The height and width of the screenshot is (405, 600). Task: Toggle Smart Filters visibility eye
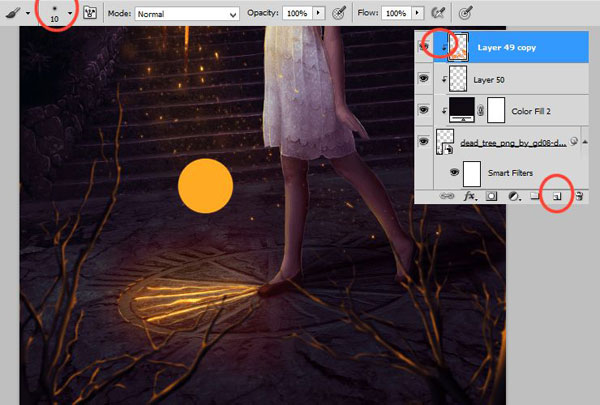coord(454,173)
